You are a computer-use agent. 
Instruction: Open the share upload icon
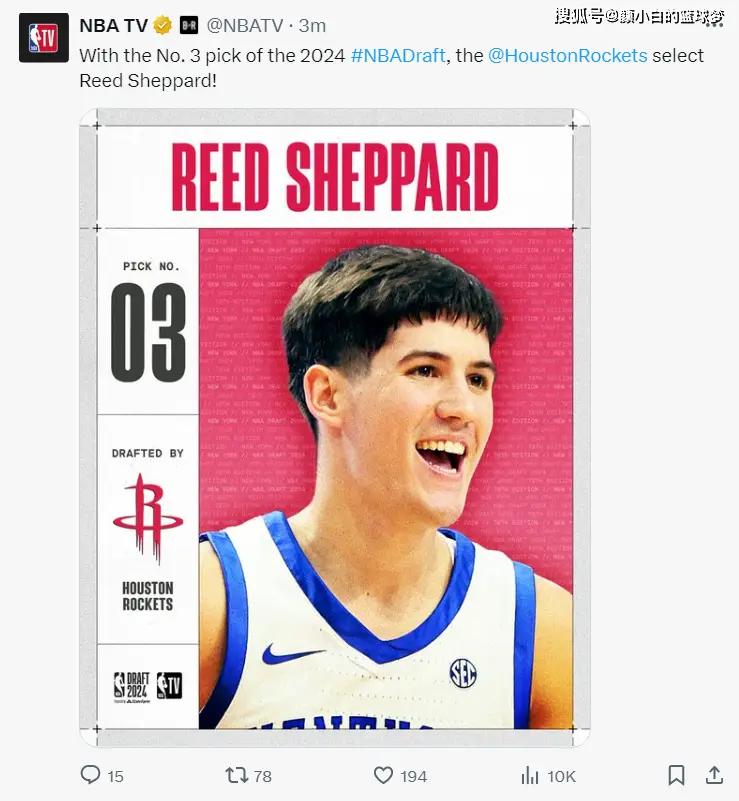714,775
